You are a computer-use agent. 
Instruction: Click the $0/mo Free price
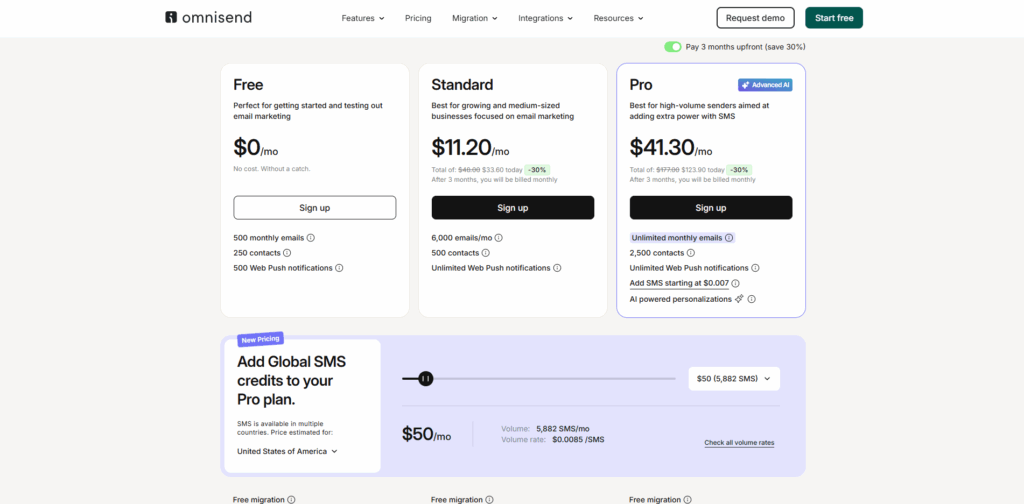(255, 148)
